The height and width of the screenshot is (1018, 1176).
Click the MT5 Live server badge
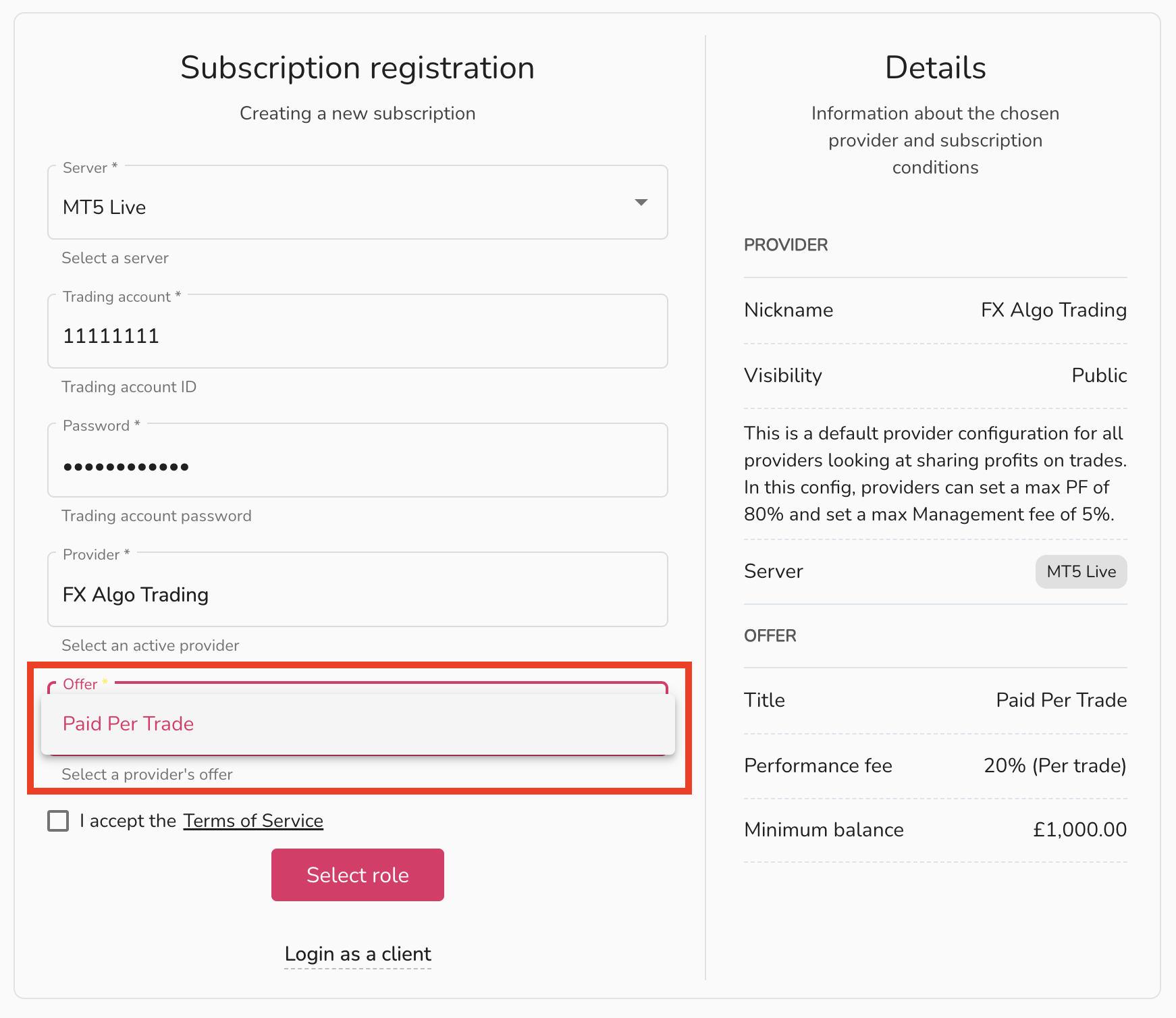click(x=1081, y=572)
